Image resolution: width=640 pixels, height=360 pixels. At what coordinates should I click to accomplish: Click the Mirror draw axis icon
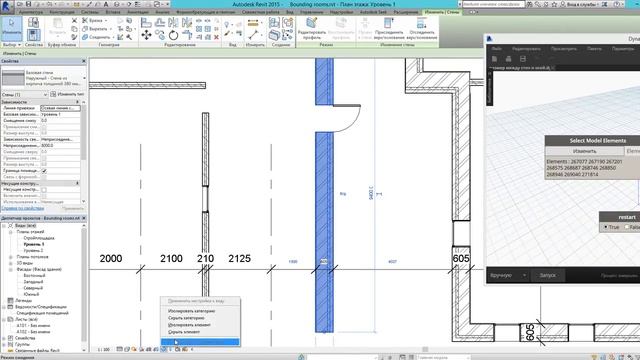[187, 22]
